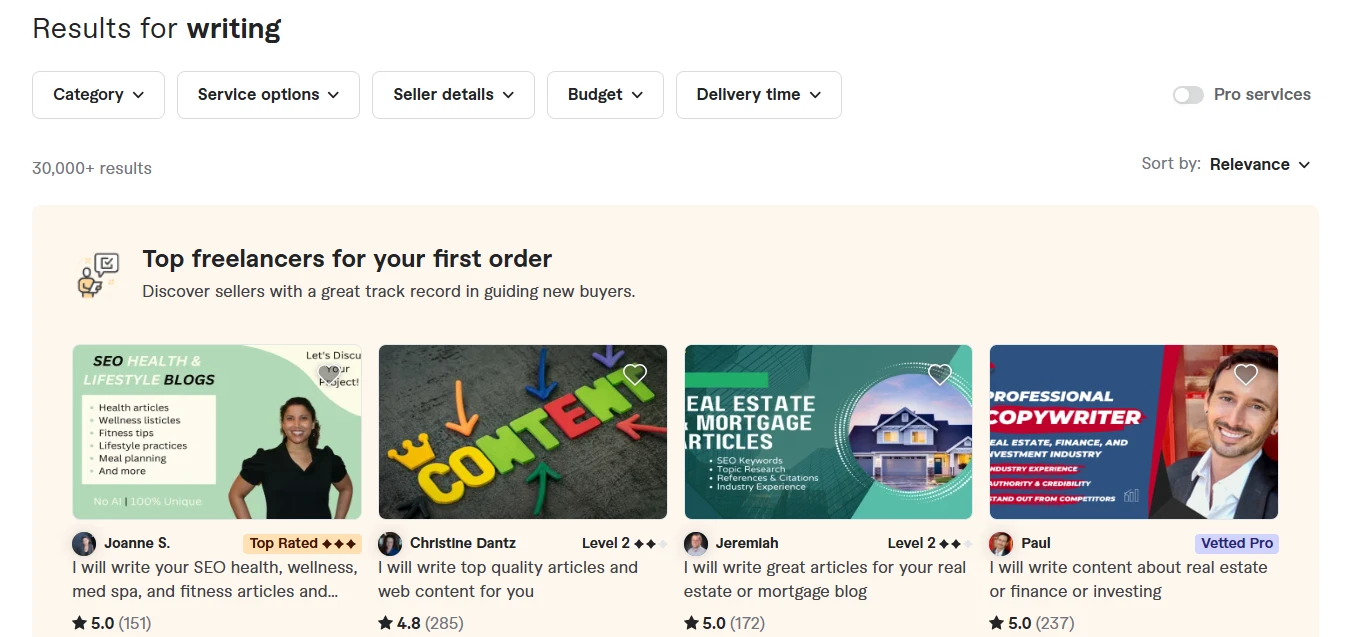Open the Service options dropdown
This screenshot has width=1350, height=637.
(x=268, y=95)
